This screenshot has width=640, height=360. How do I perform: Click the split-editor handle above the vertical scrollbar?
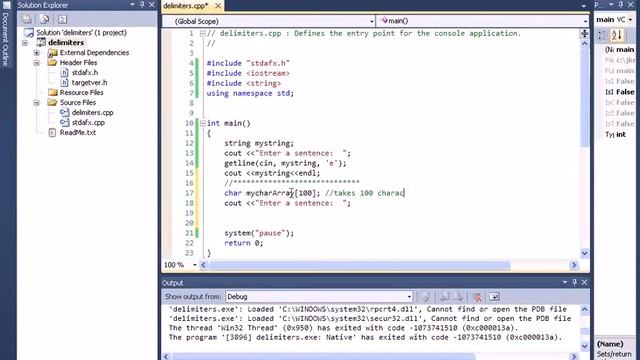[584, 33]
